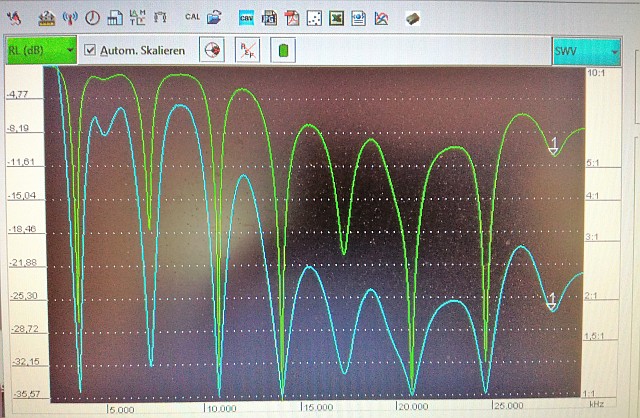Image resolution: width=640 pixels, height=418 pixels.
Task: Export to Excel spreadsheet icon
Action: [337, 17]
